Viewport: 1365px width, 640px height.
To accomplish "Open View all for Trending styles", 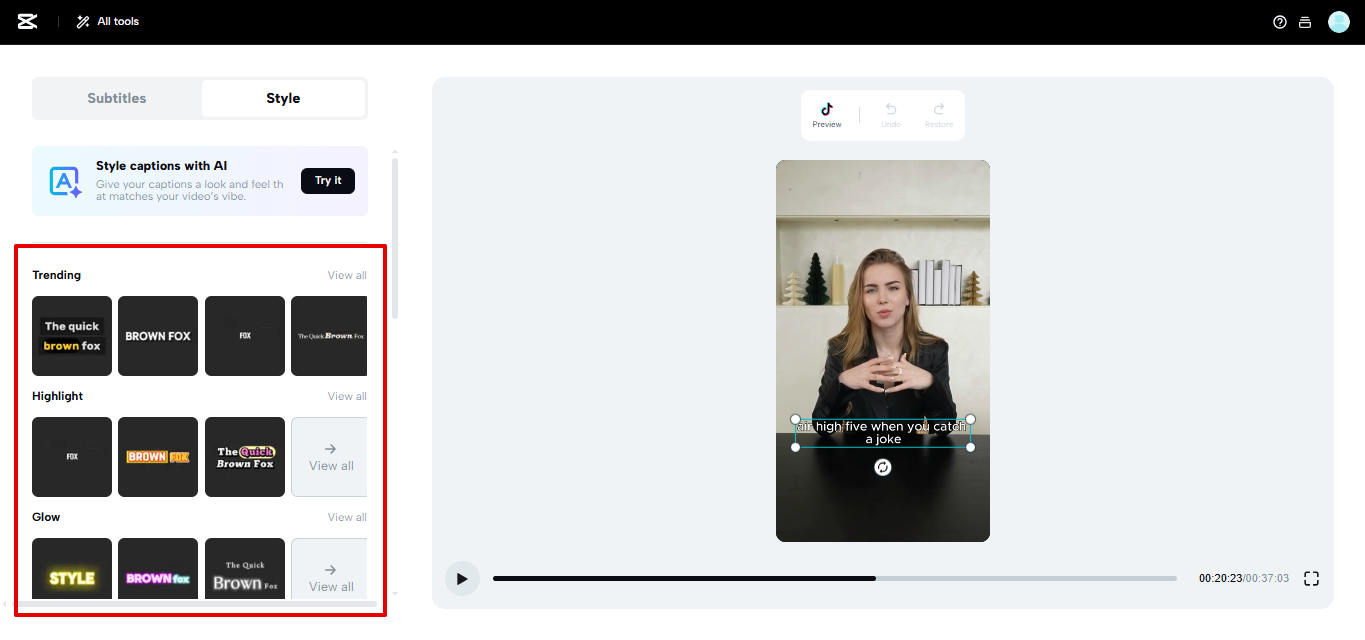I will [x=346, y=274].
